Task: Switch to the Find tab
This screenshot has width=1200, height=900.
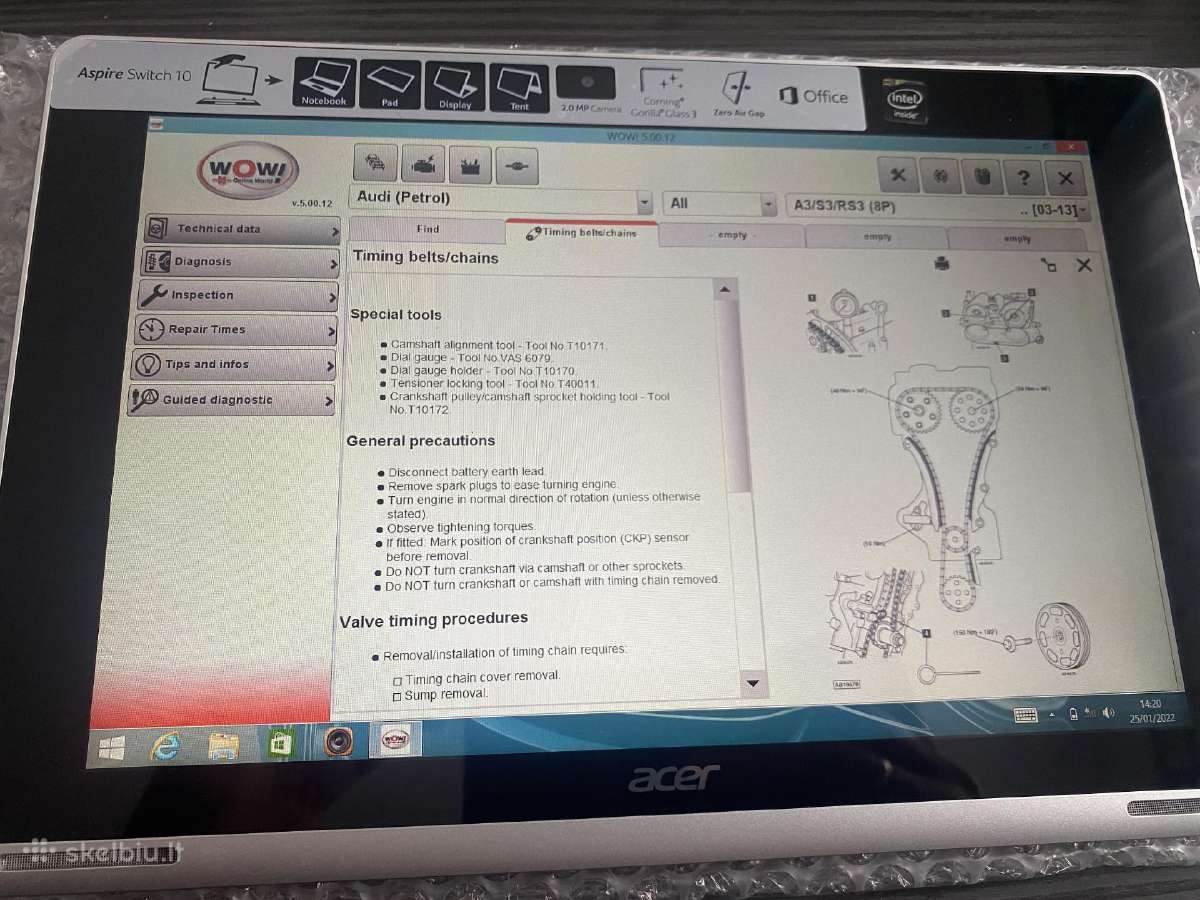Action: tap(427, 229)
